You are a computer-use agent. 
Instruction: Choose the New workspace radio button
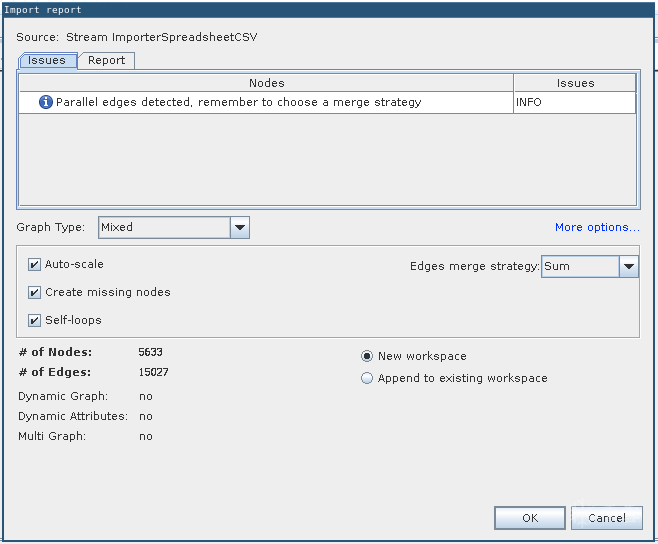coord(367,356)
